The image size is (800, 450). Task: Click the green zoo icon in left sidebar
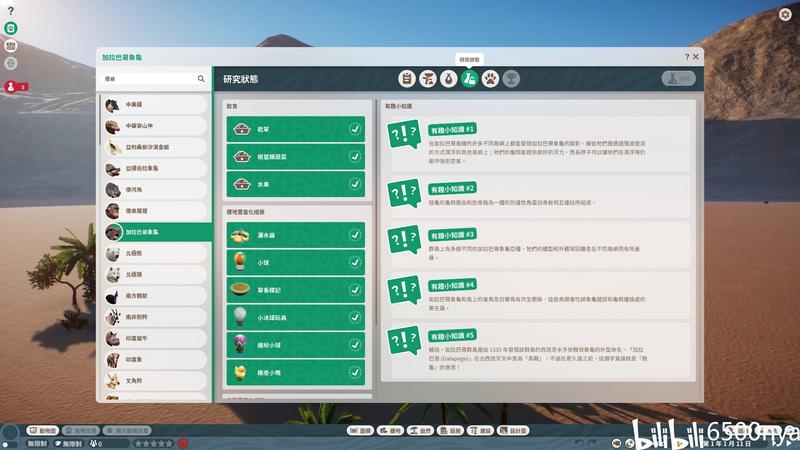click(x=11, y=28)
